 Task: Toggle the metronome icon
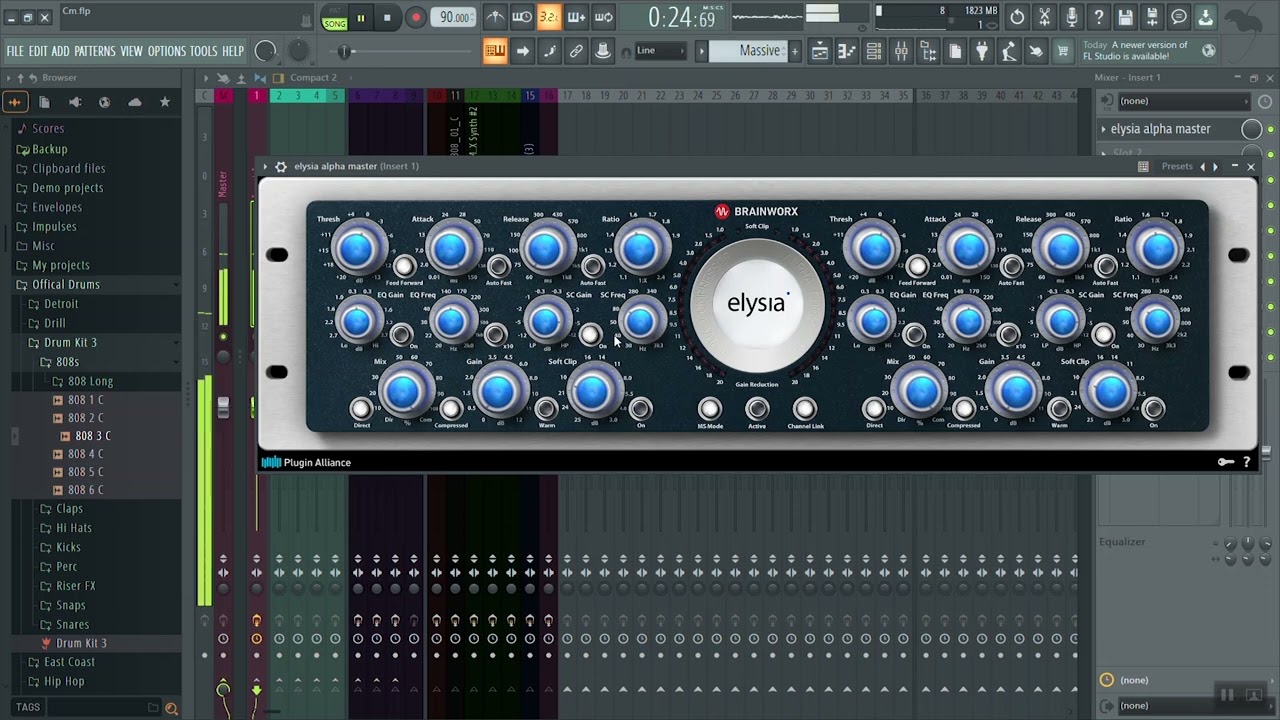[495, 17]
